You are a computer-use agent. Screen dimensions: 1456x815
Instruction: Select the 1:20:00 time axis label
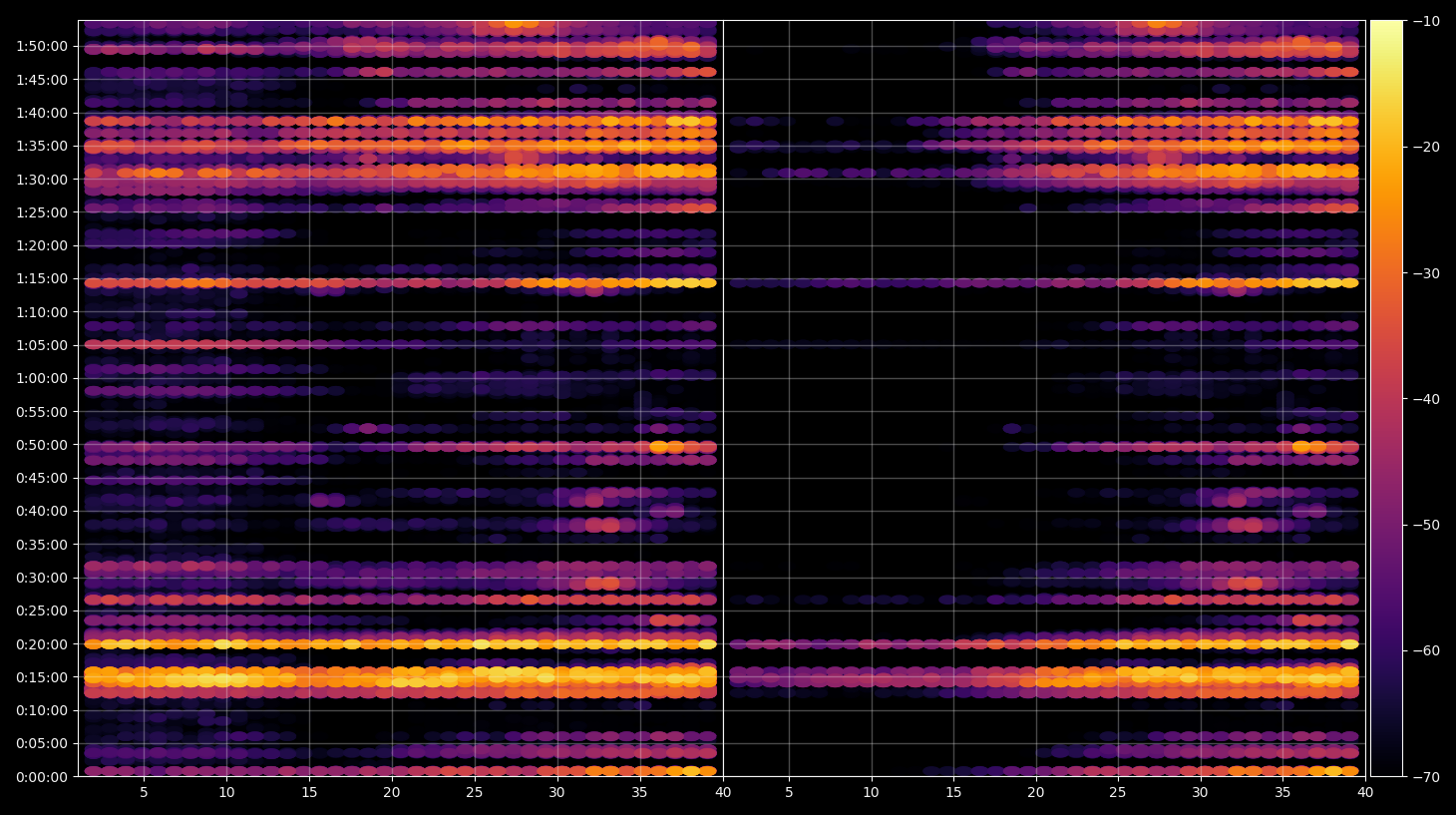pos(42,245)
